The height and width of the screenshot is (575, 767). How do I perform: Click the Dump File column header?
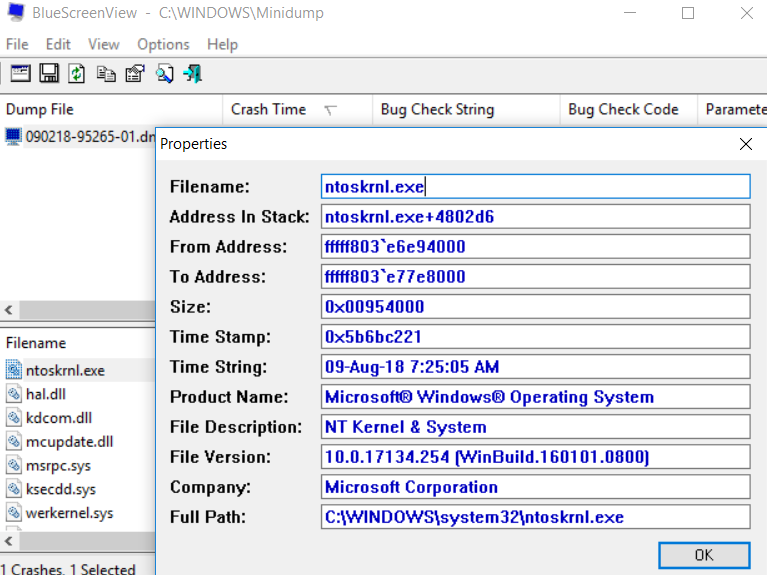point(40,109)
